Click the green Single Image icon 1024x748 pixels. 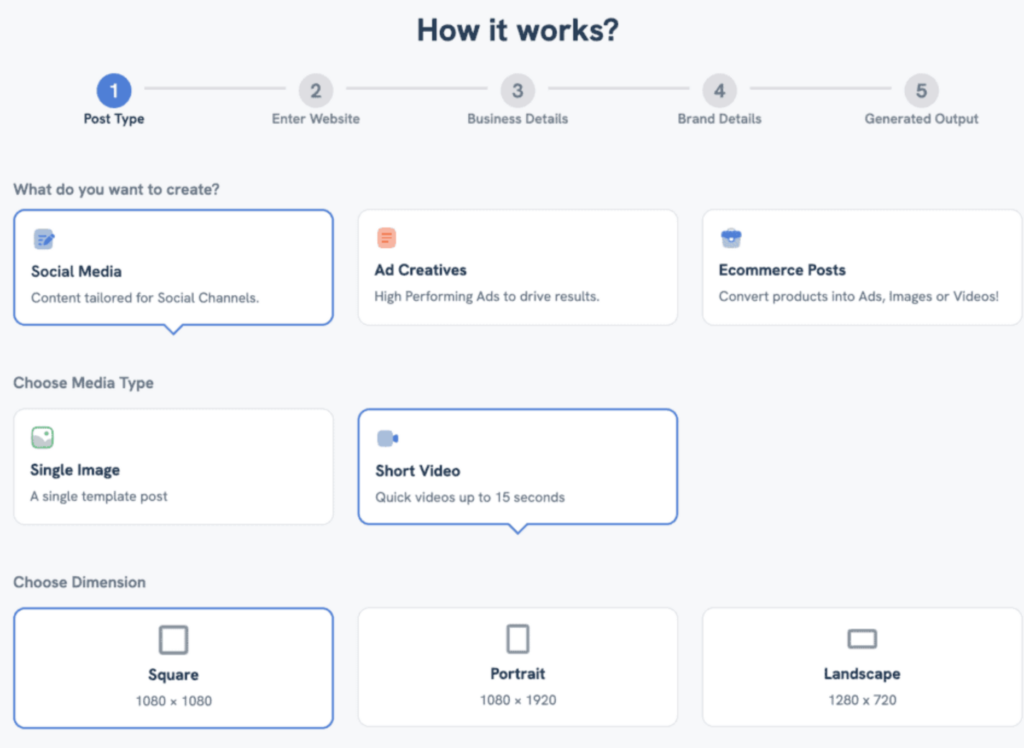coord(42,438)
